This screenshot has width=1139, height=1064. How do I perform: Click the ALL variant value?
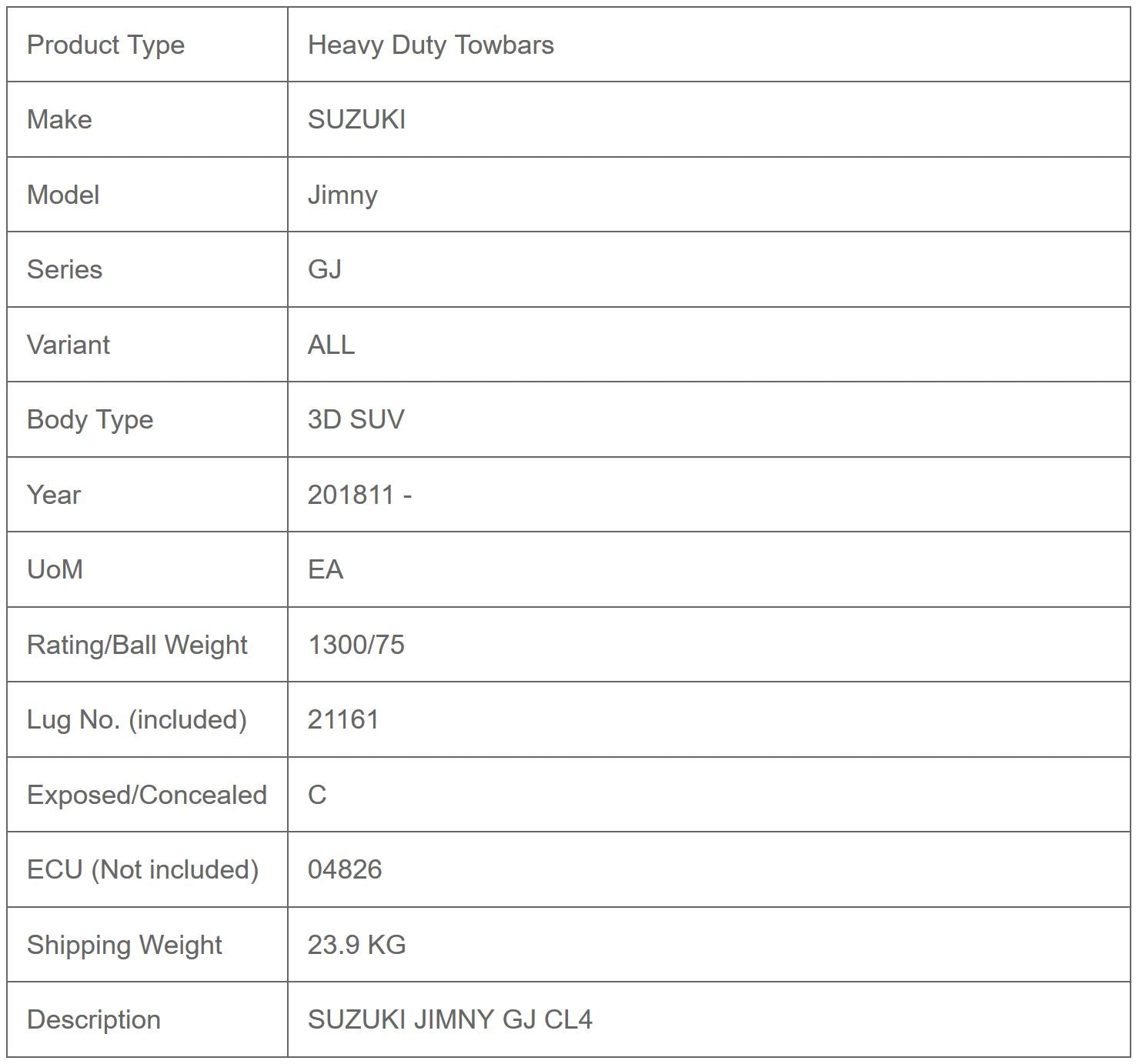331,345
